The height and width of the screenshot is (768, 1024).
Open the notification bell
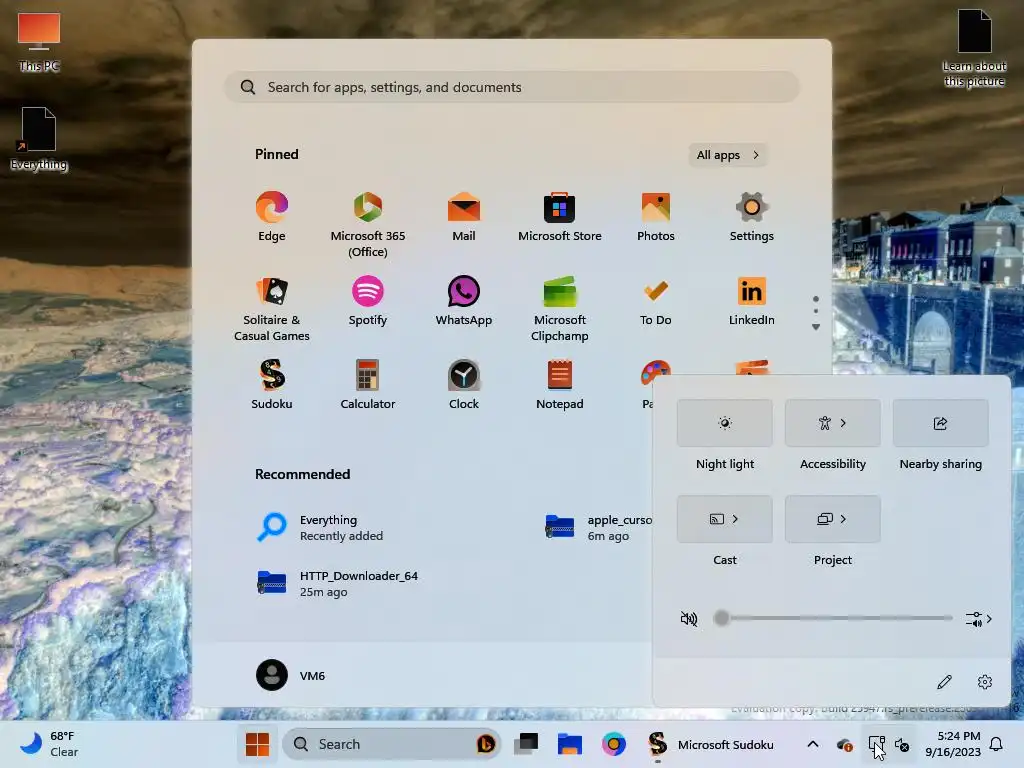tap(997, 744)
